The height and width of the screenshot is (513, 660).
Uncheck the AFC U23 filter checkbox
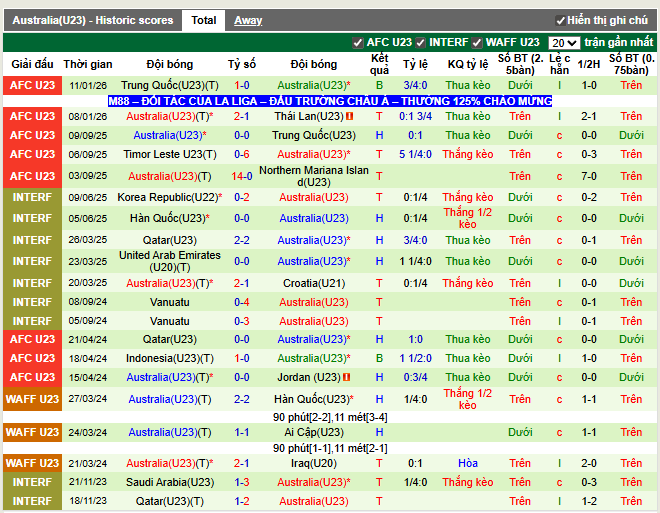coord(358,43)
